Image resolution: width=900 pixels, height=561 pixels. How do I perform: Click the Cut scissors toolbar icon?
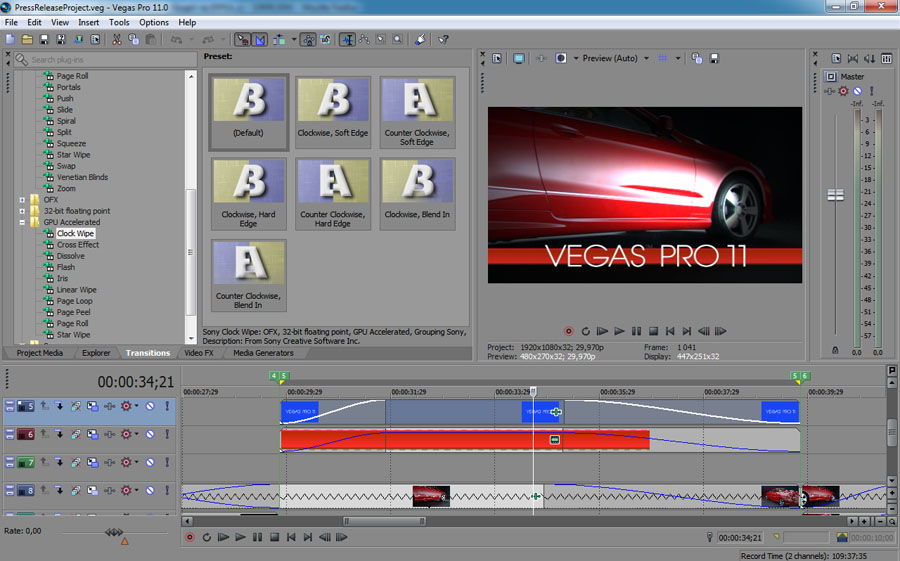click(x=117, y=40)
